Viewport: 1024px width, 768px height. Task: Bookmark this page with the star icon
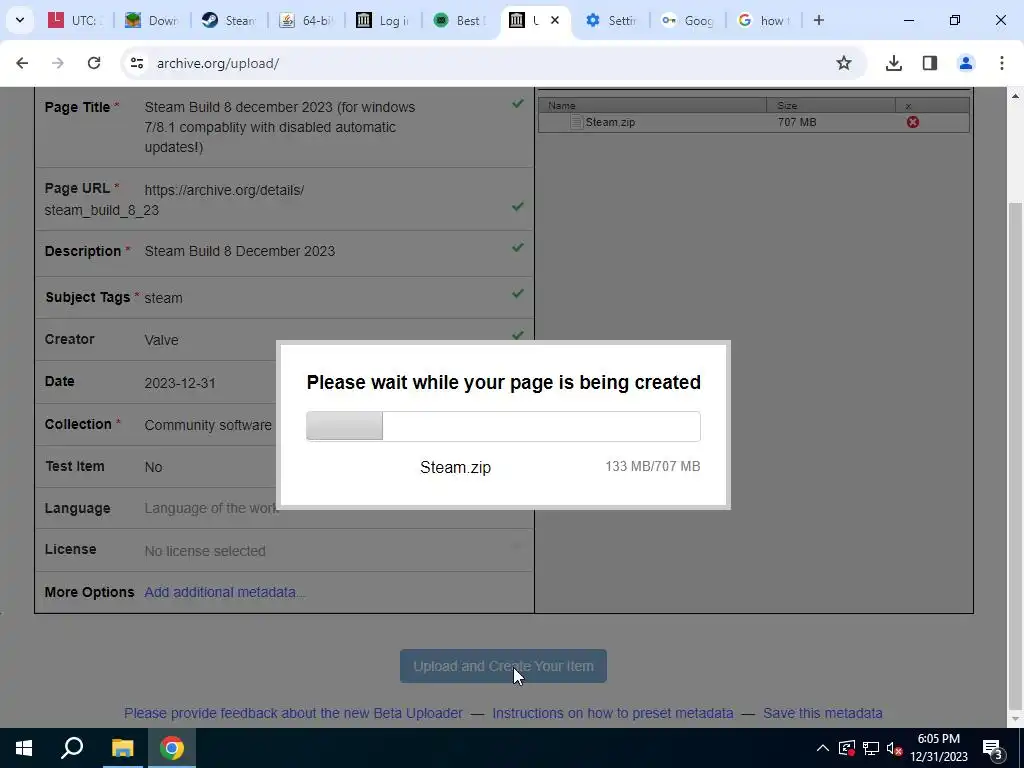click(844, 63)
